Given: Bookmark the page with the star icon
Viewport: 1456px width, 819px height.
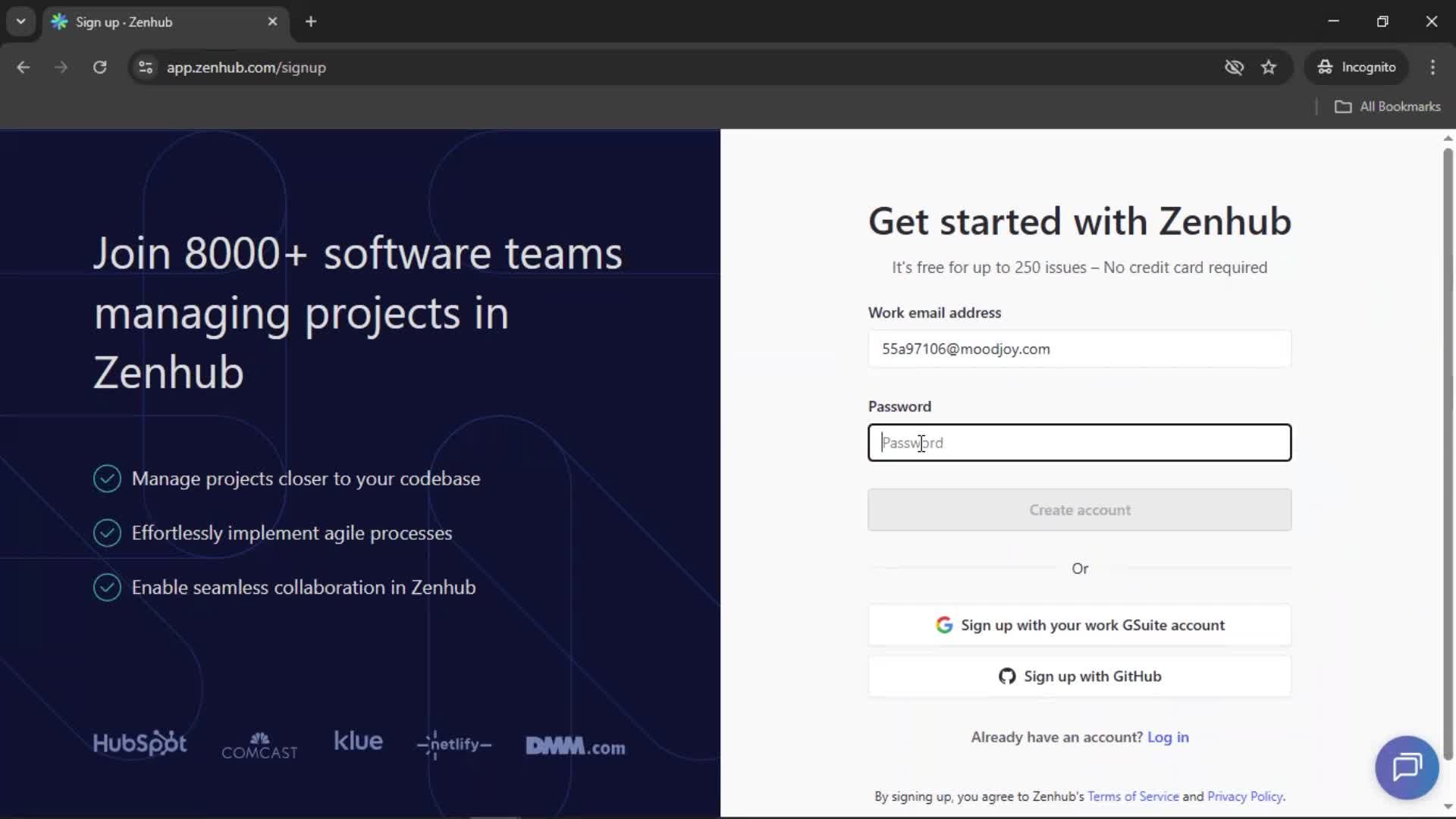Looking at the screenshot, I should [x=1269, y=67].
